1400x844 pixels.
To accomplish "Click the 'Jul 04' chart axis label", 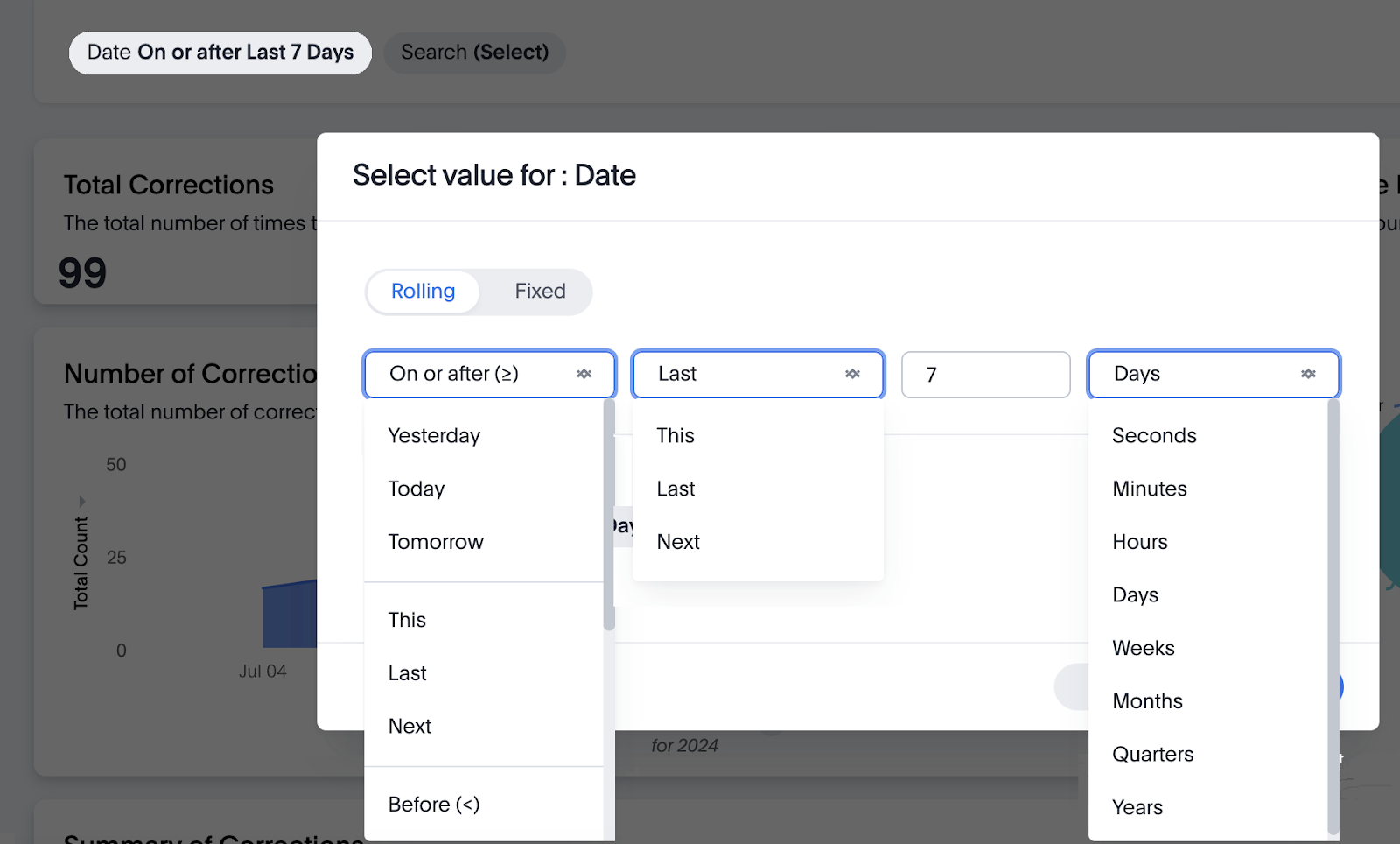I will (x=262, y=672).
